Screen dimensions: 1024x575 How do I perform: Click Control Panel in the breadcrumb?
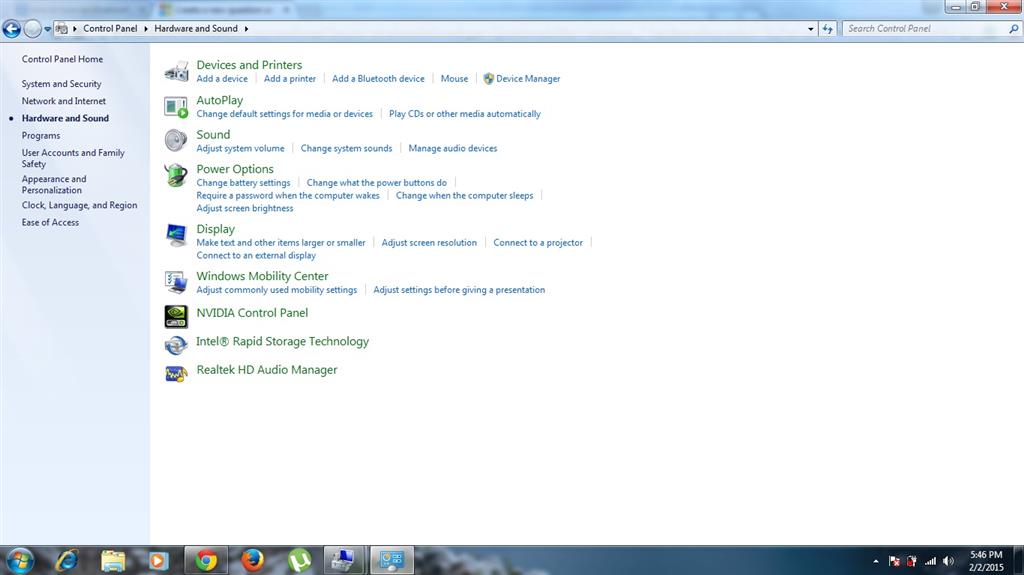(x=110, y=29)
